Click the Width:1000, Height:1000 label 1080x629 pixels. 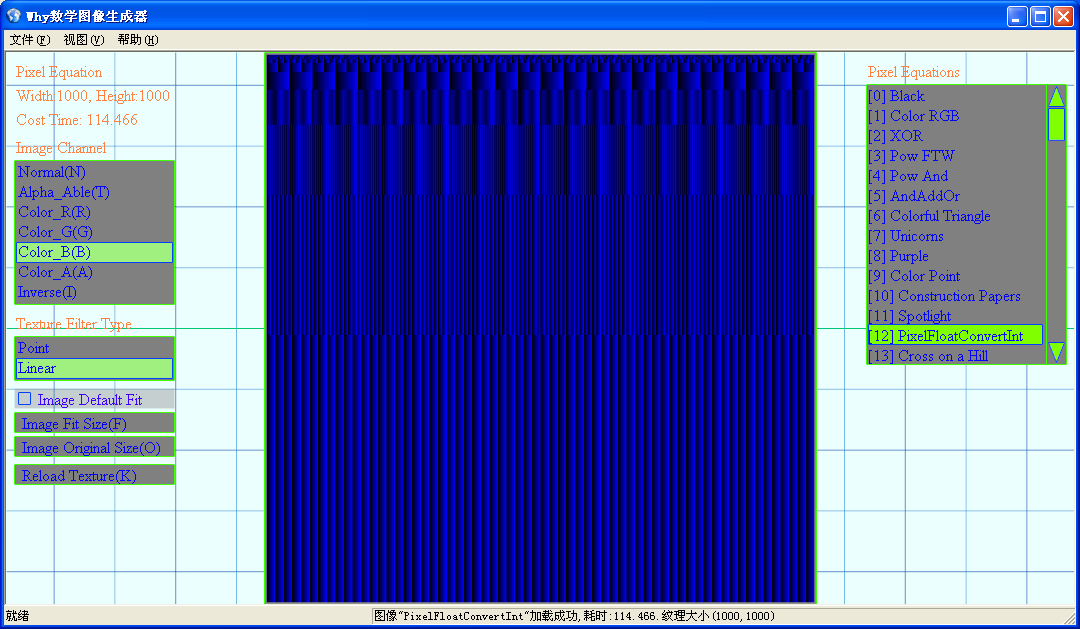click(93, 96)
